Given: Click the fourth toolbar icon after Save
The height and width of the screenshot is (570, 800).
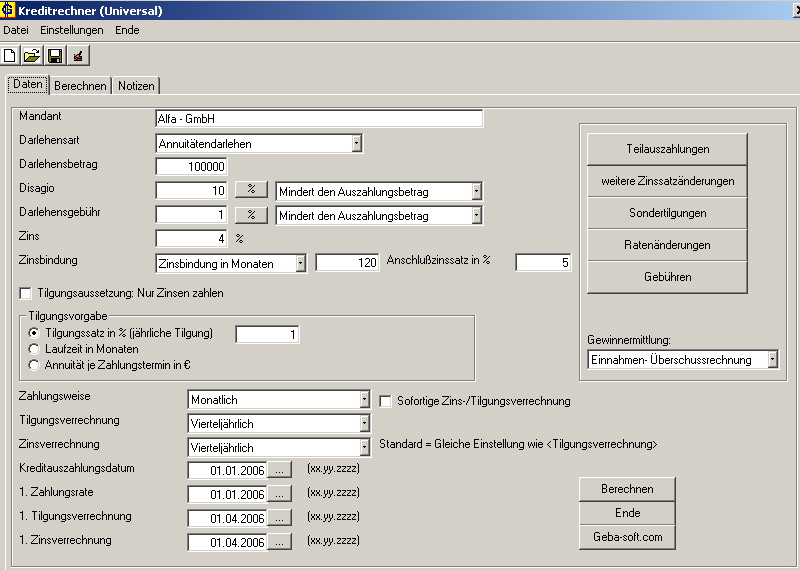Looking at the screenshot, I should pyautogui.click(x=78, y=56).
